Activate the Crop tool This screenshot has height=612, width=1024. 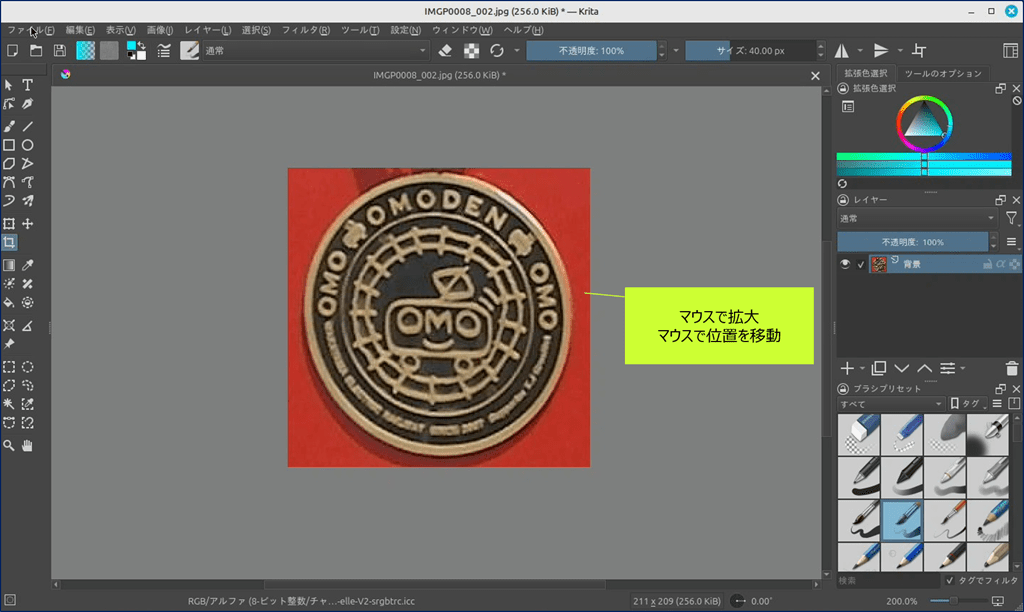pyautogui.click(x=9, y=243)
